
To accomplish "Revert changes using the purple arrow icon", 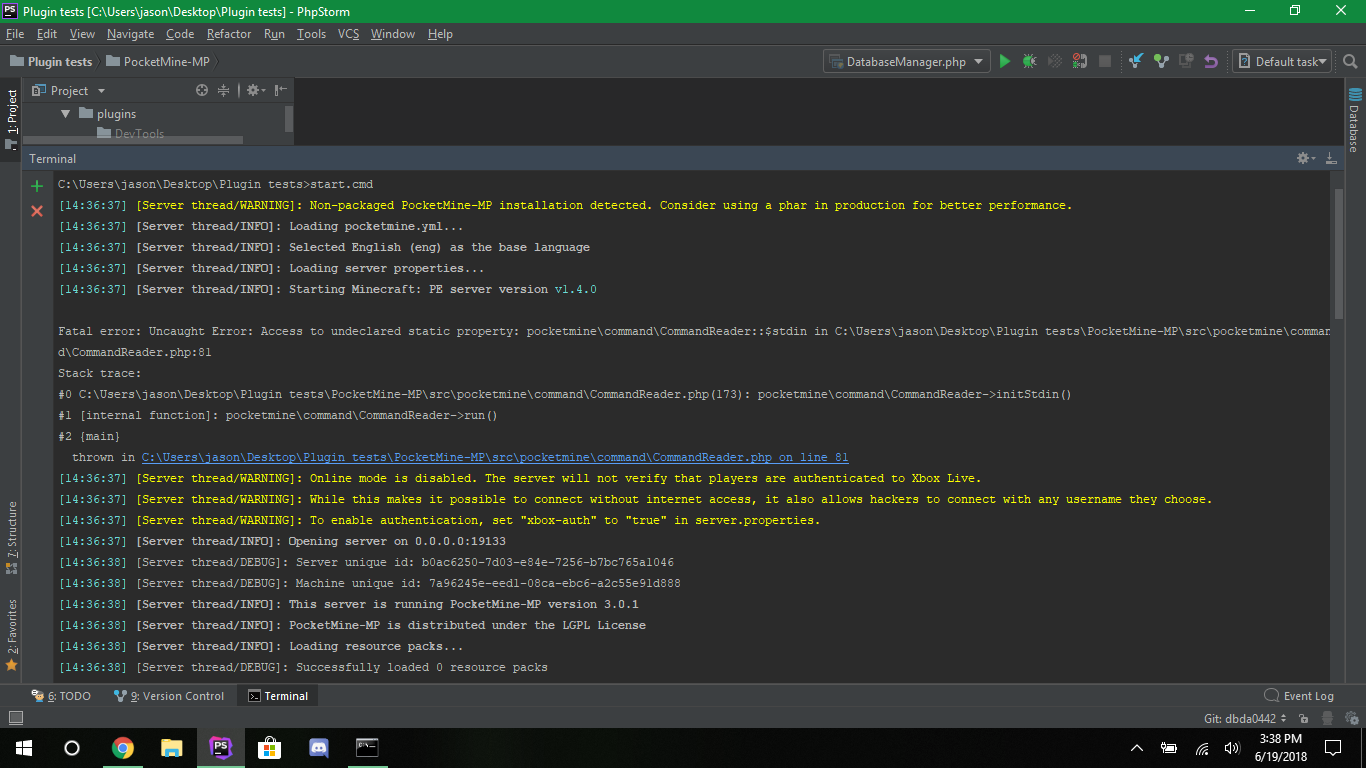I will coord(1210,61).
